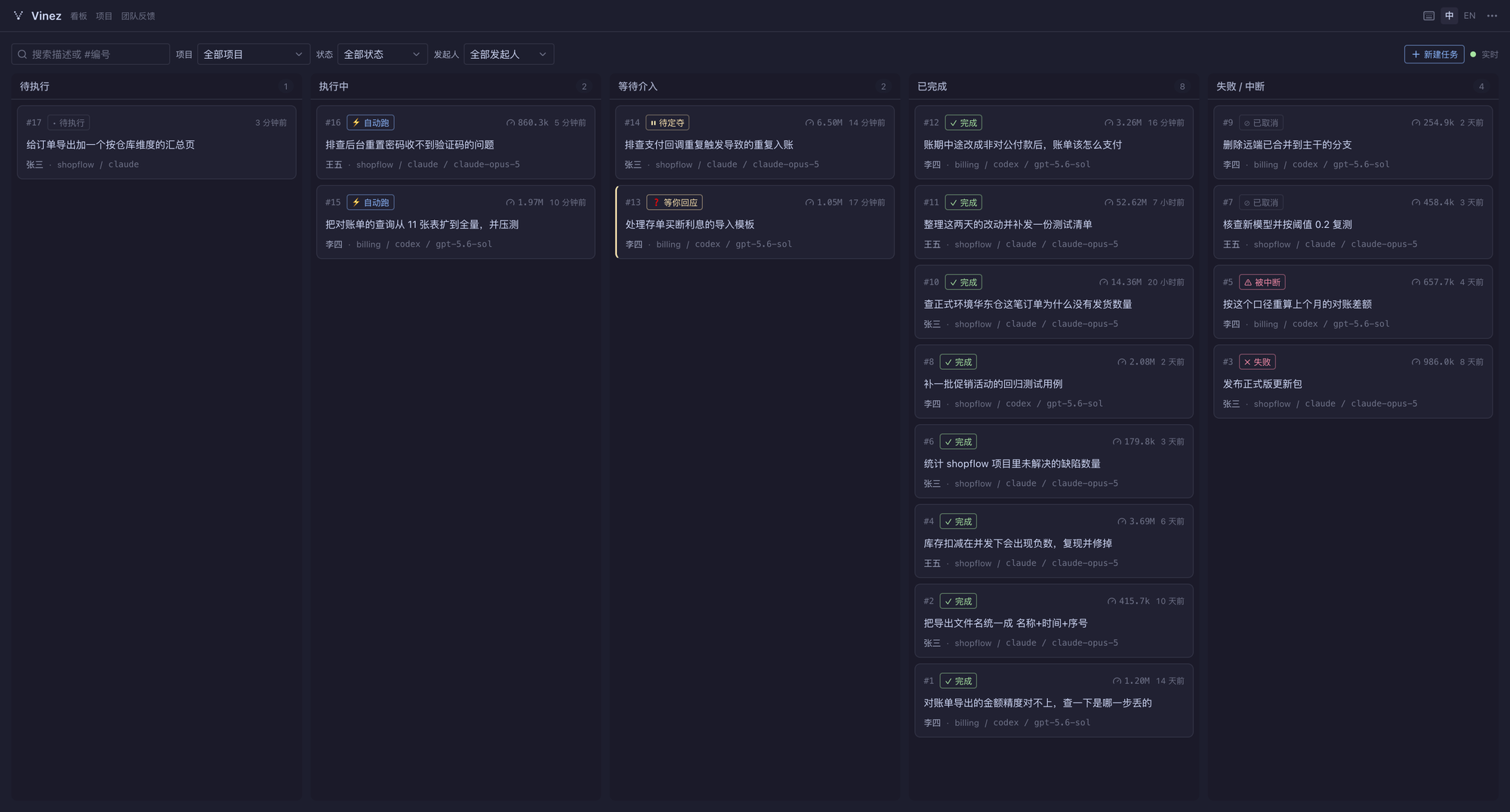This screenshot has height=812, width=1510.
Task: Click the 完成 badge on task #8
Action: (x=958, y=362)
